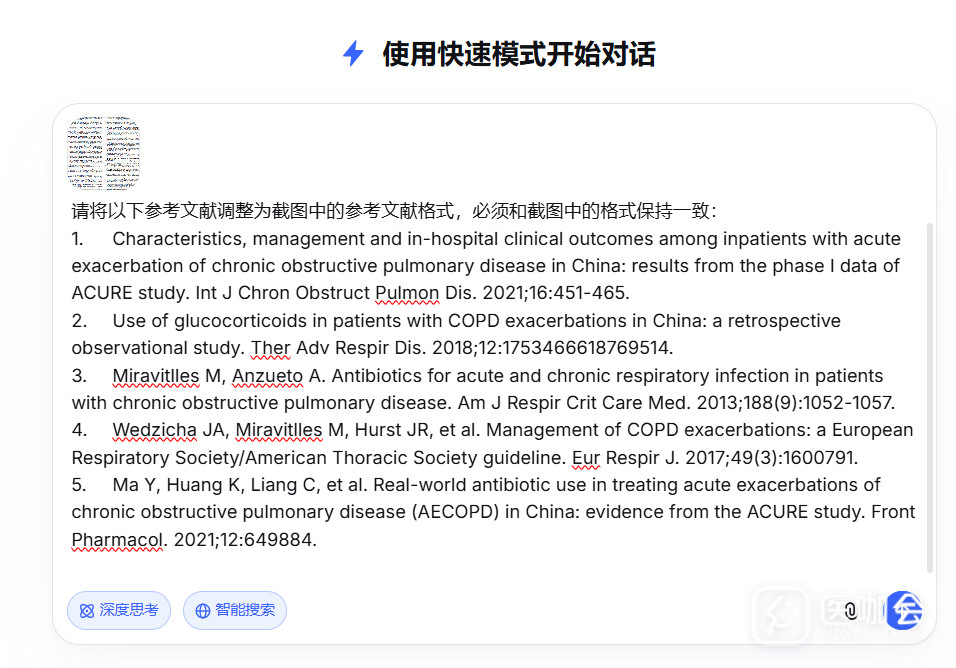Click the globe icon beside 智能搜索
This screenshot has width=956, height=668.
click(x=203, y=611)
